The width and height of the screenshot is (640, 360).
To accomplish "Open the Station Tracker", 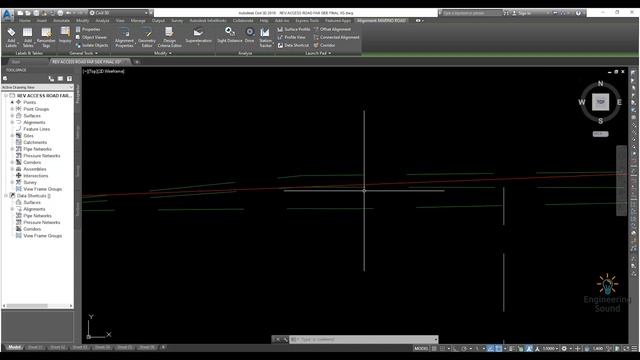I will click(265, 37).
